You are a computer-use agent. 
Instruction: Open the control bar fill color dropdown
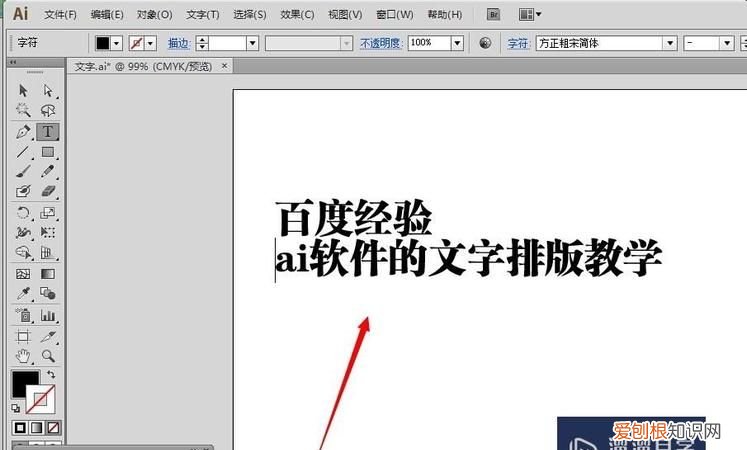[117, 43]
